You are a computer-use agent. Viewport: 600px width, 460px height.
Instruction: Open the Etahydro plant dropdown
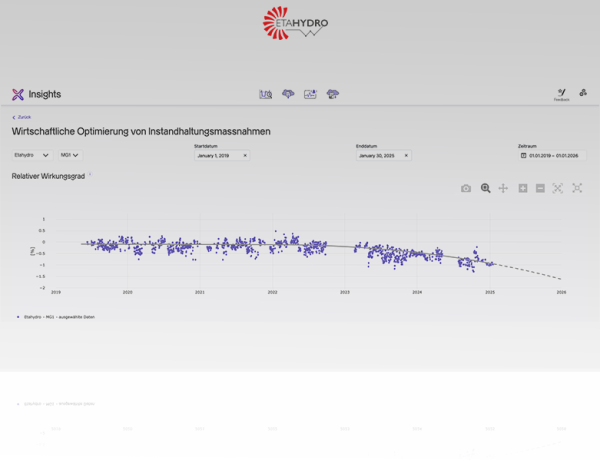pos(32,155)
